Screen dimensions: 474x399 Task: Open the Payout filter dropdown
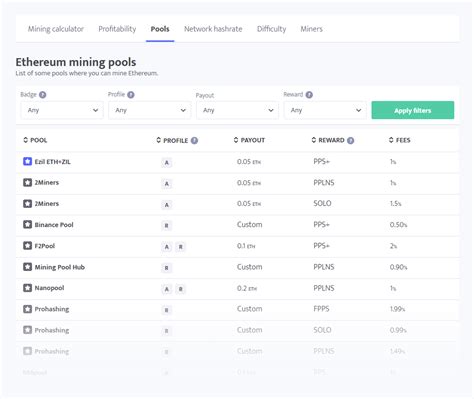(x=237, y=110)
